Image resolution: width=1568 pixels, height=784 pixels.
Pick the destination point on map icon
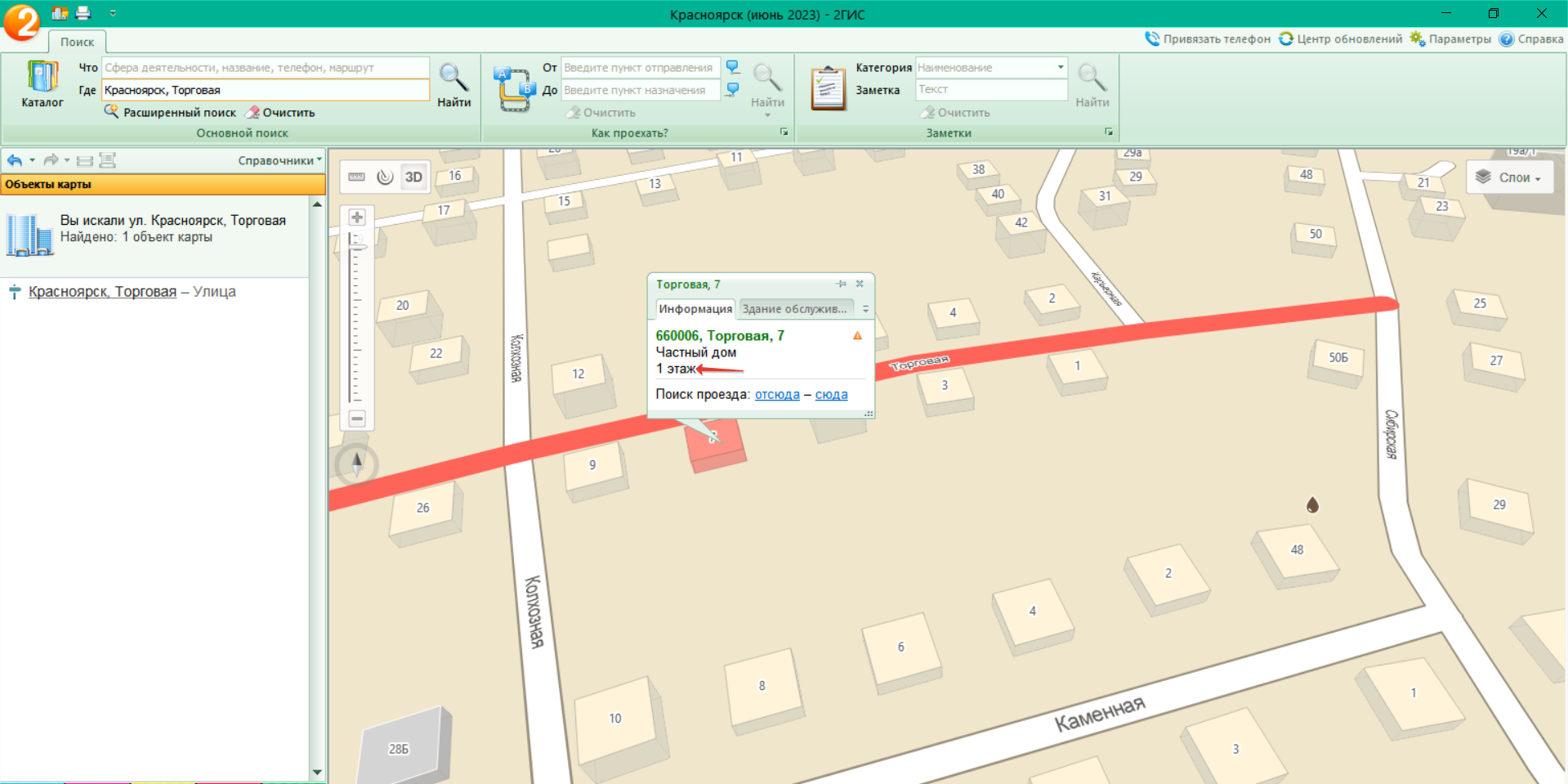[733, 89]
